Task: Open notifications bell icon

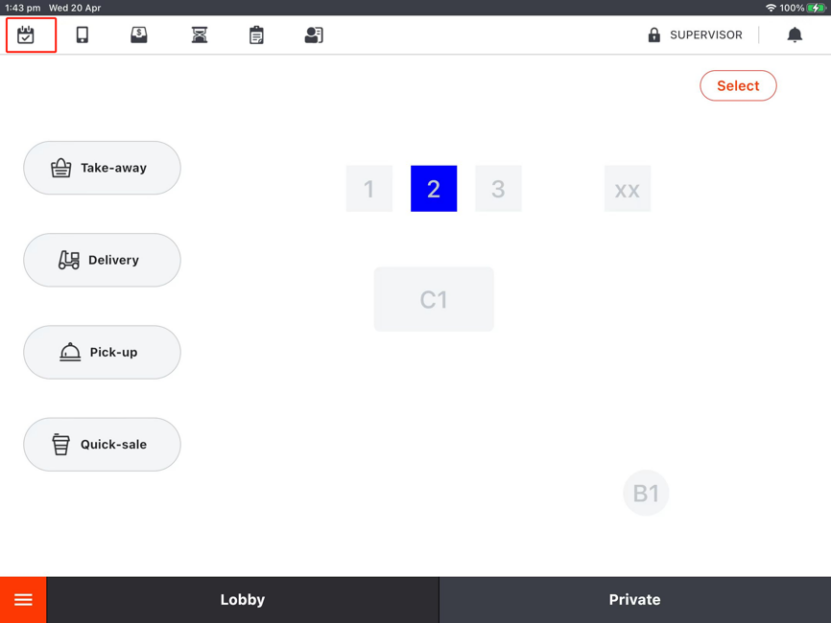Action: (795, 35)
